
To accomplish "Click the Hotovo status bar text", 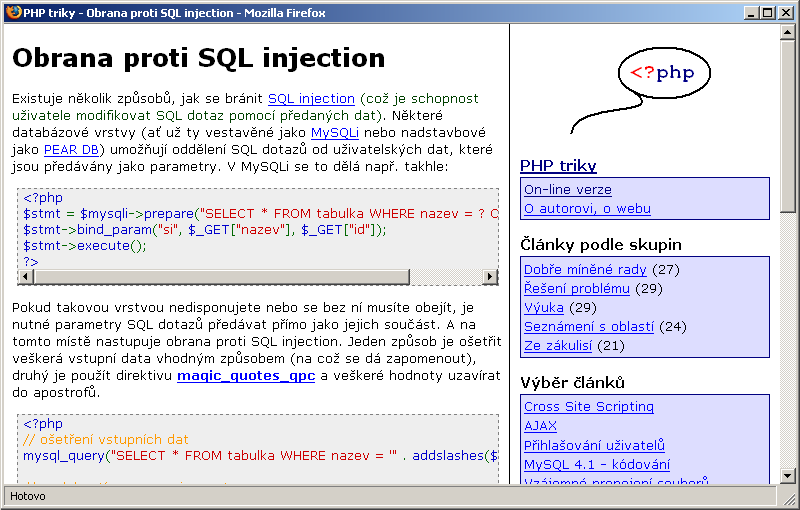I will coord(28,496).
